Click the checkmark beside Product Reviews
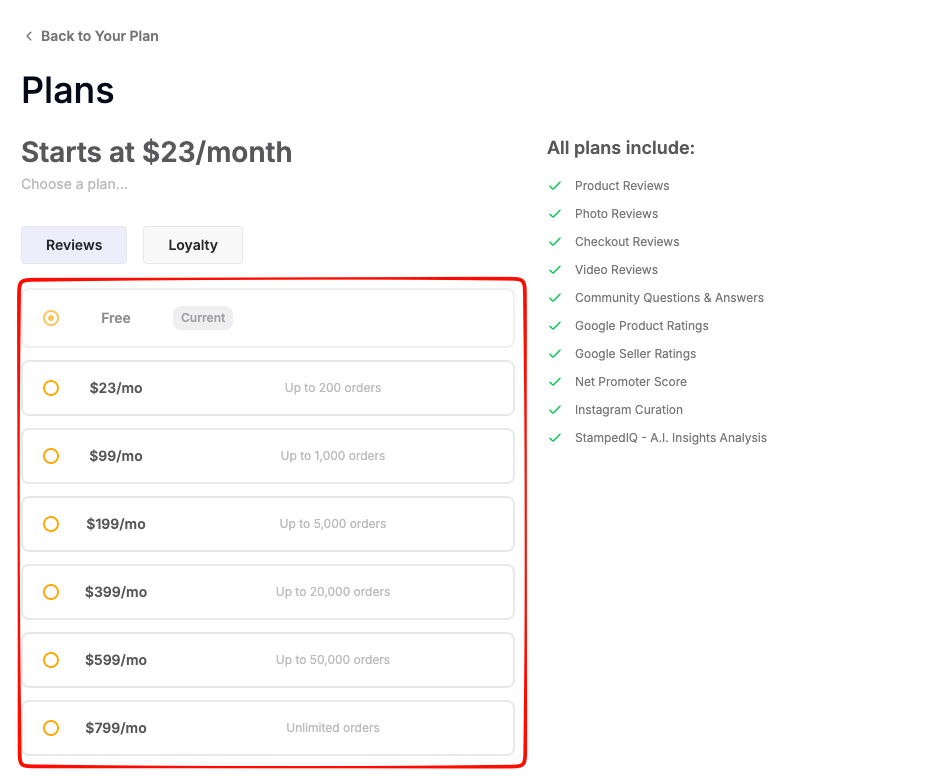The height and width of the screenshot is (780, 931). [555, 186]
